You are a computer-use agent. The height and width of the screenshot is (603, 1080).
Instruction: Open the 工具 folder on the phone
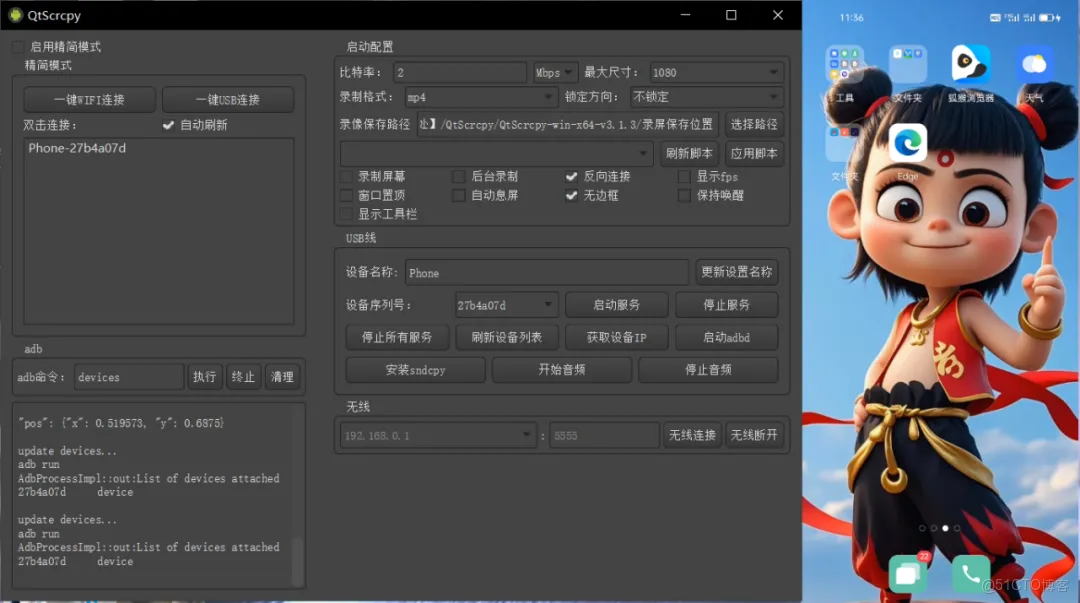click(x=845, y=64)
